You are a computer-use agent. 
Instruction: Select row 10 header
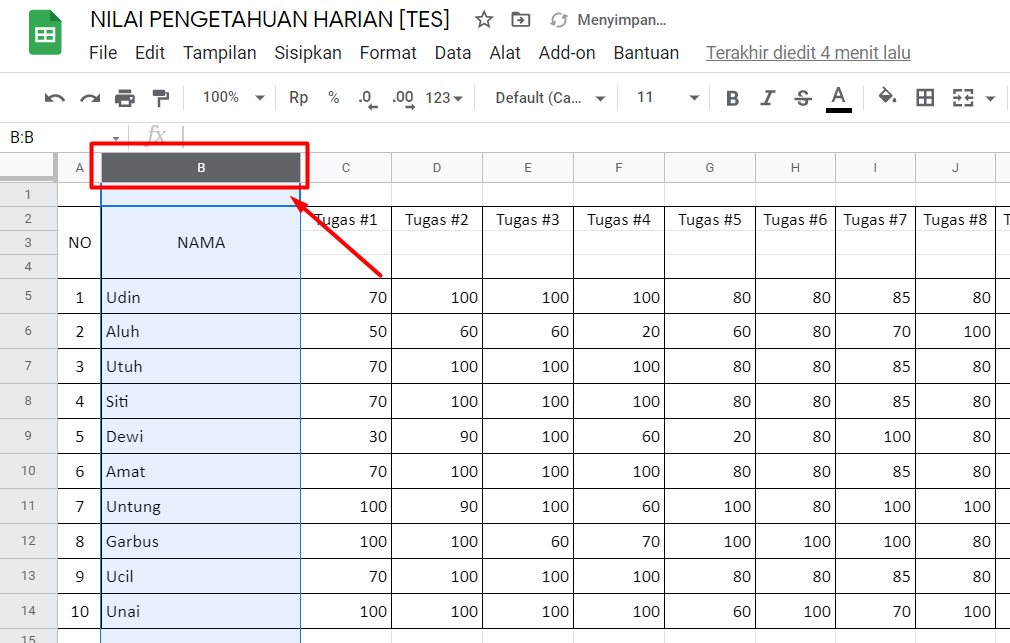pyautogui.click(x=28, y=471)
